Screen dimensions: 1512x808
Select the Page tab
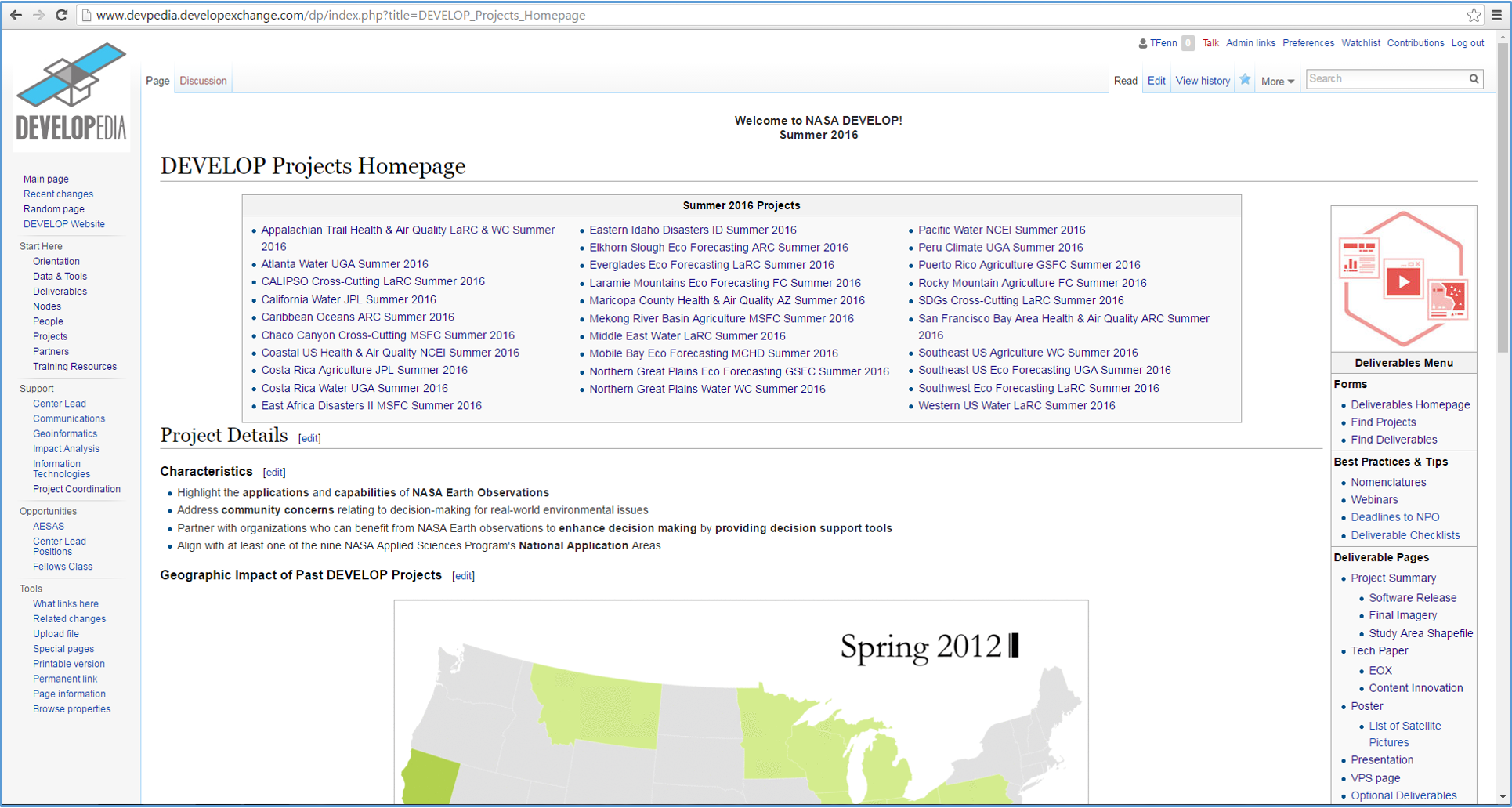pos(157,81)
